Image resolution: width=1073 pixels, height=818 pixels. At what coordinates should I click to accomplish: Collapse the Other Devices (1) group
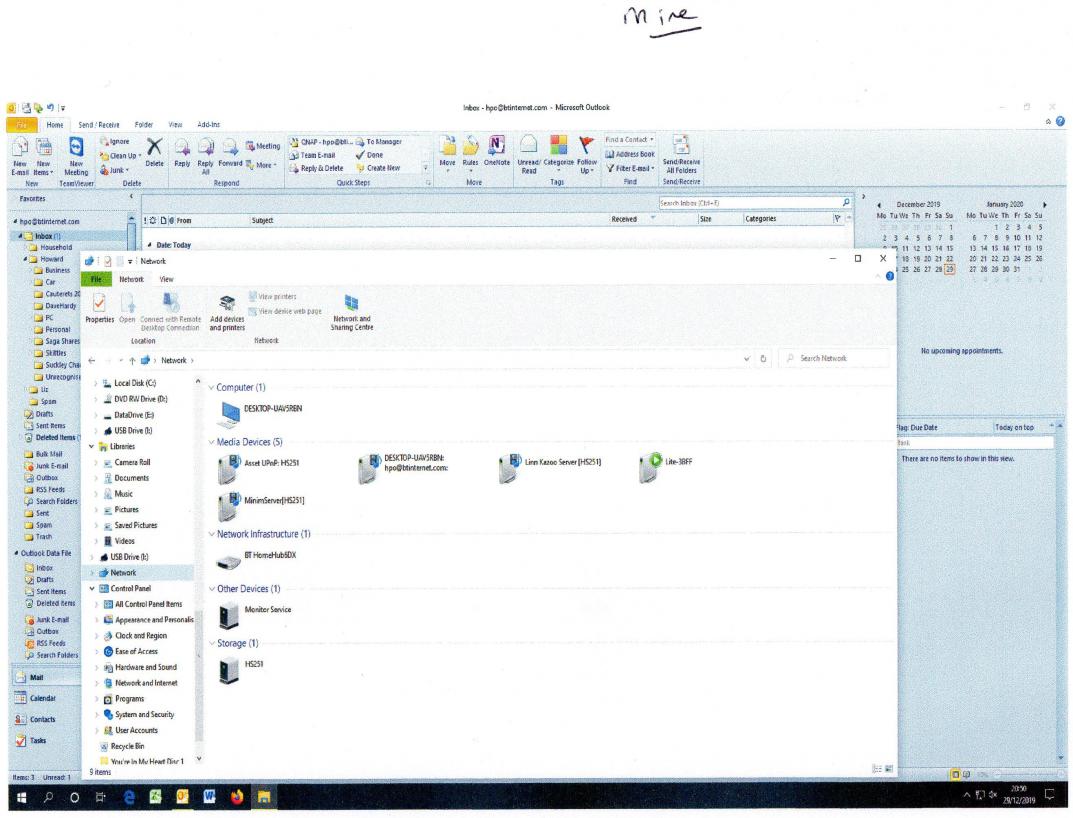click(x=211, y=589)
